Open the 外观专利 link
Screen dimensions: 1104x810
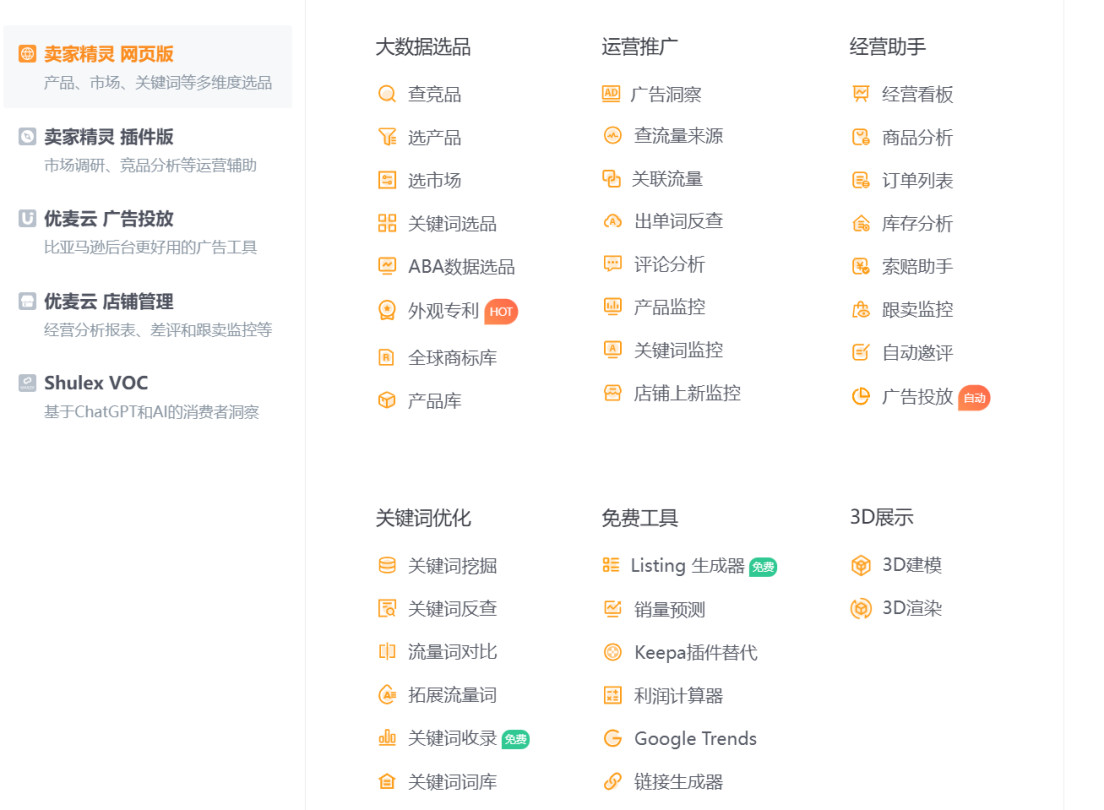pyautogui.click(x=443, y=311)
